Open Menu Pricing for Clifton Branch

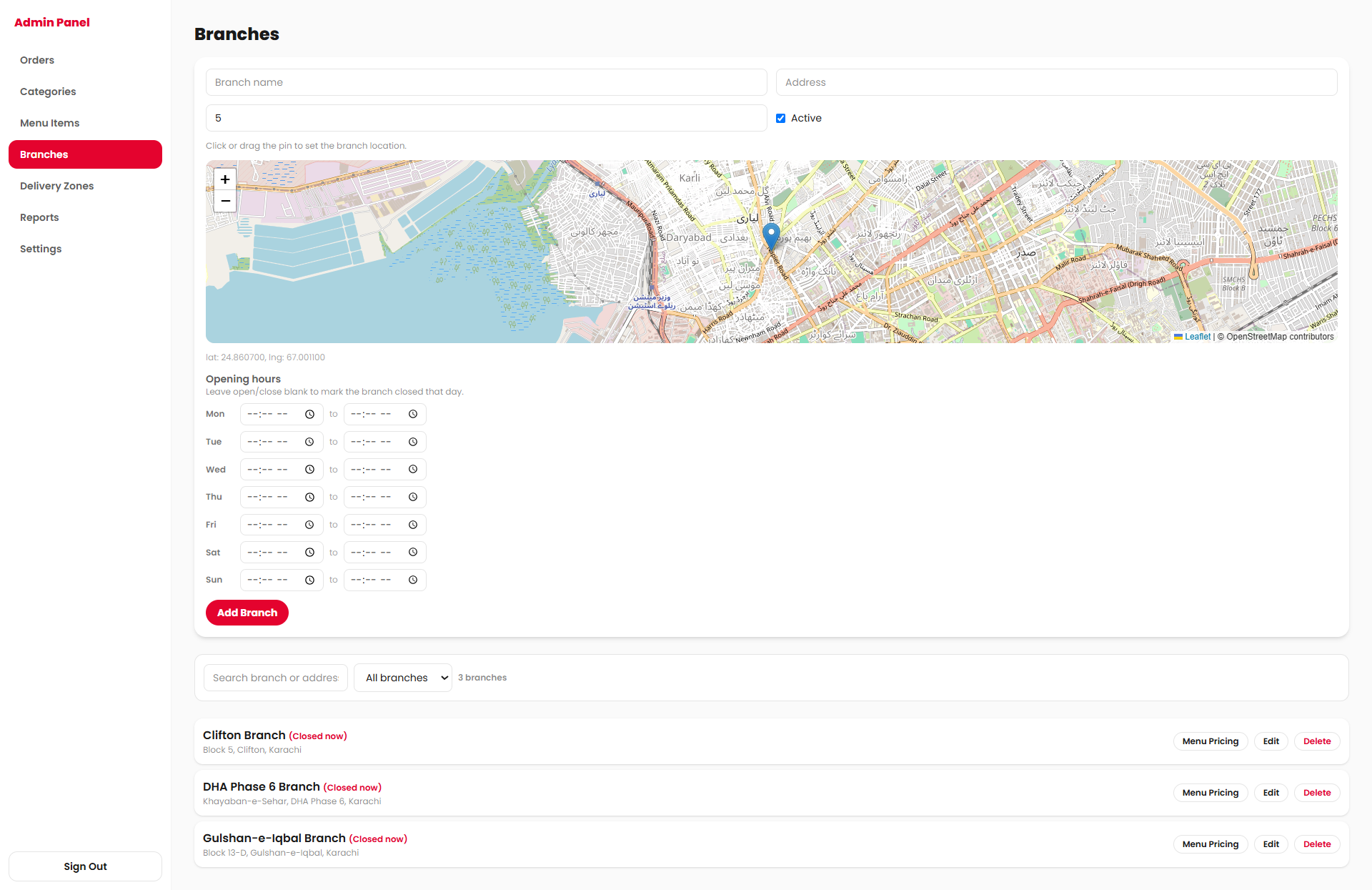[x=1211, y=741]
